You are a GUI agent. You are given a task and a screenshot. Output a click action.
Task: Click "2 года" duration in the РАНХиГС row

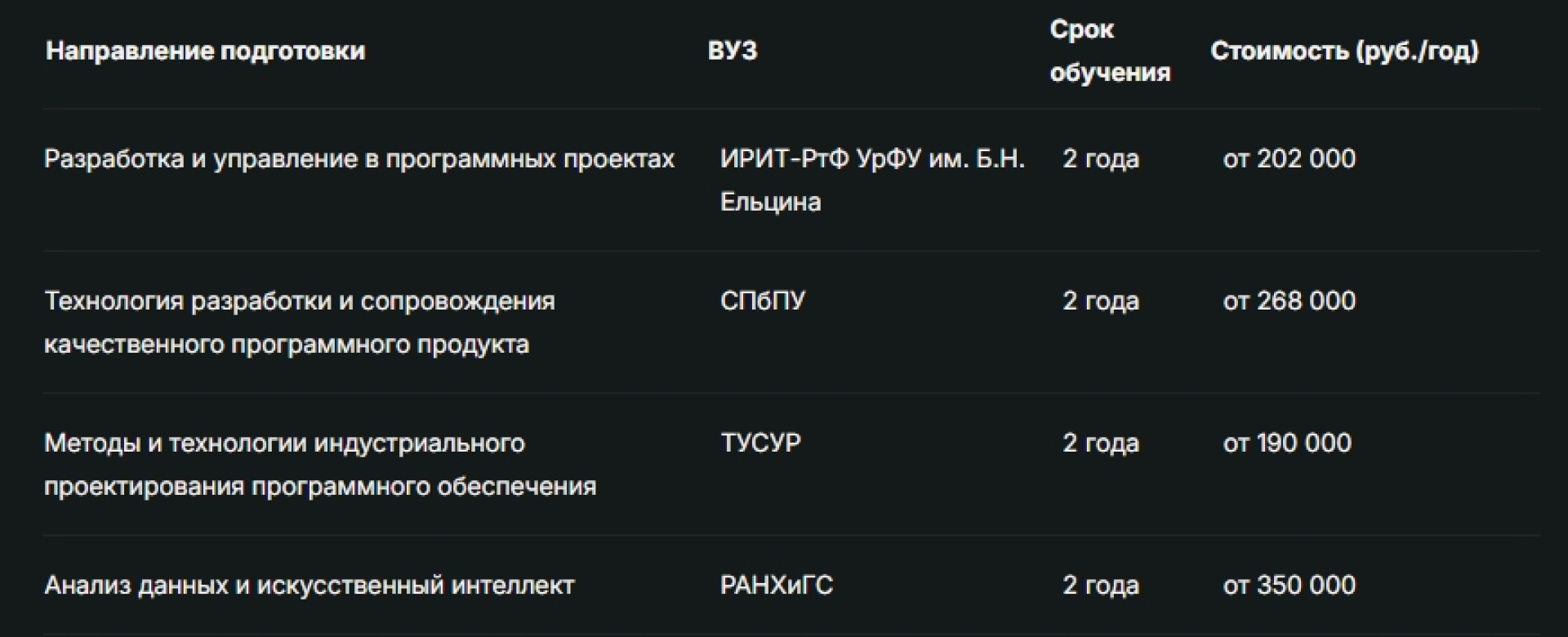coord(1100,586)
